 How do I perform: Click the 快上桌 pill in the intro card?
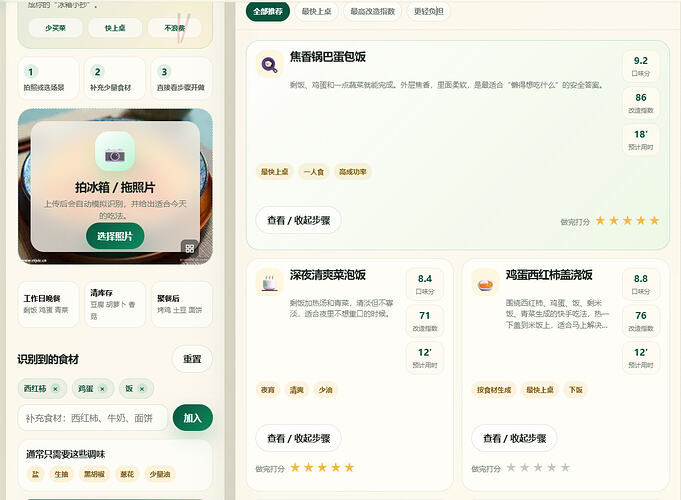coord(115,28)
